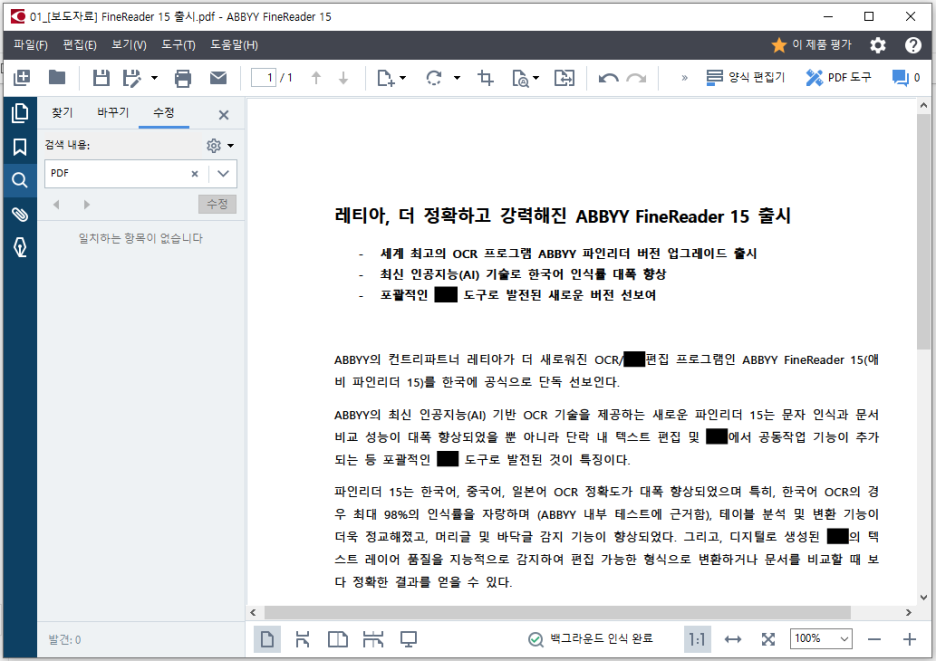This screenshot has height=661, width=936.
Task: Set zoom to actual size 1:1
Action: [697, 640]
